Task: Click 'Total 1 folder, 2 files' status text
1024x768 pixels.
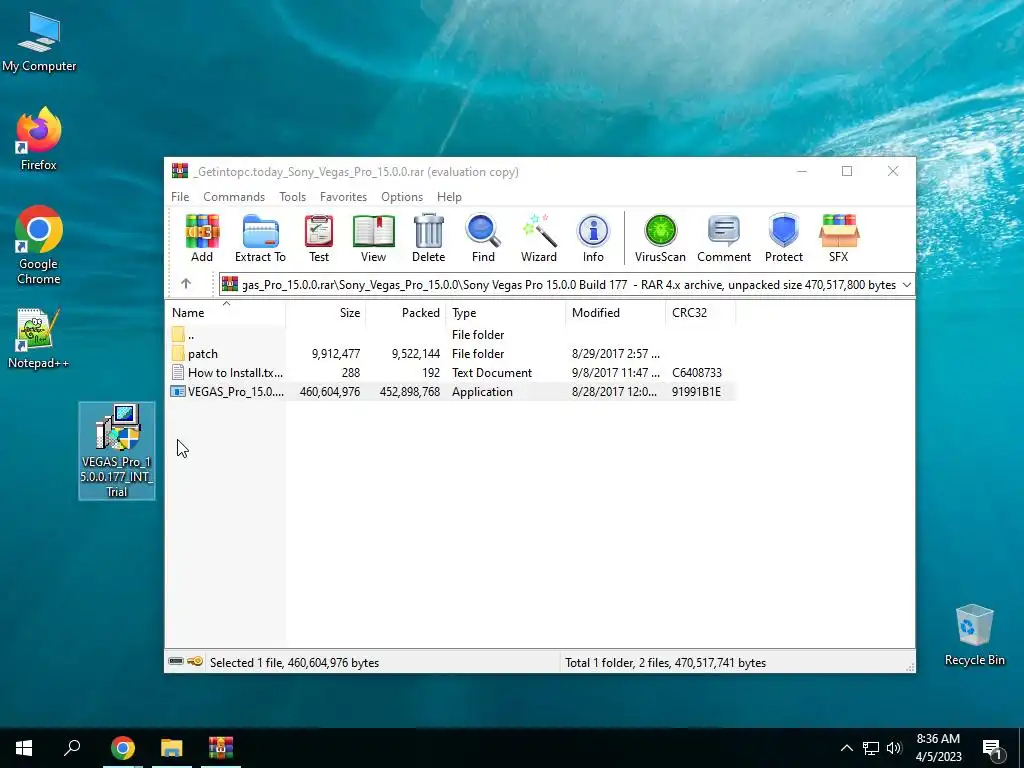Action: (x=665, y=662)
